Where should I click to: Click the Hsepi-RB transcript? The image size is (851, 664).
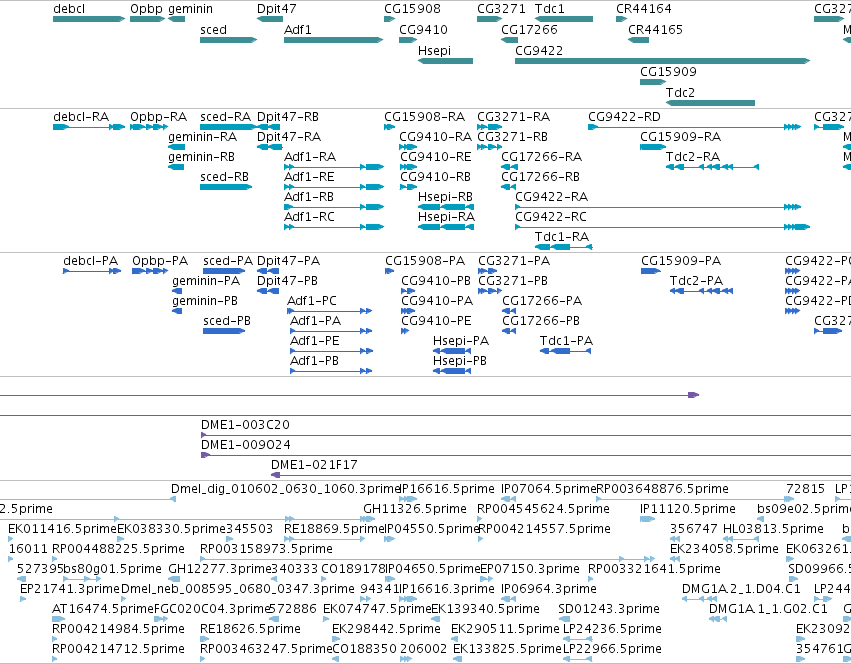click(446, 207)
